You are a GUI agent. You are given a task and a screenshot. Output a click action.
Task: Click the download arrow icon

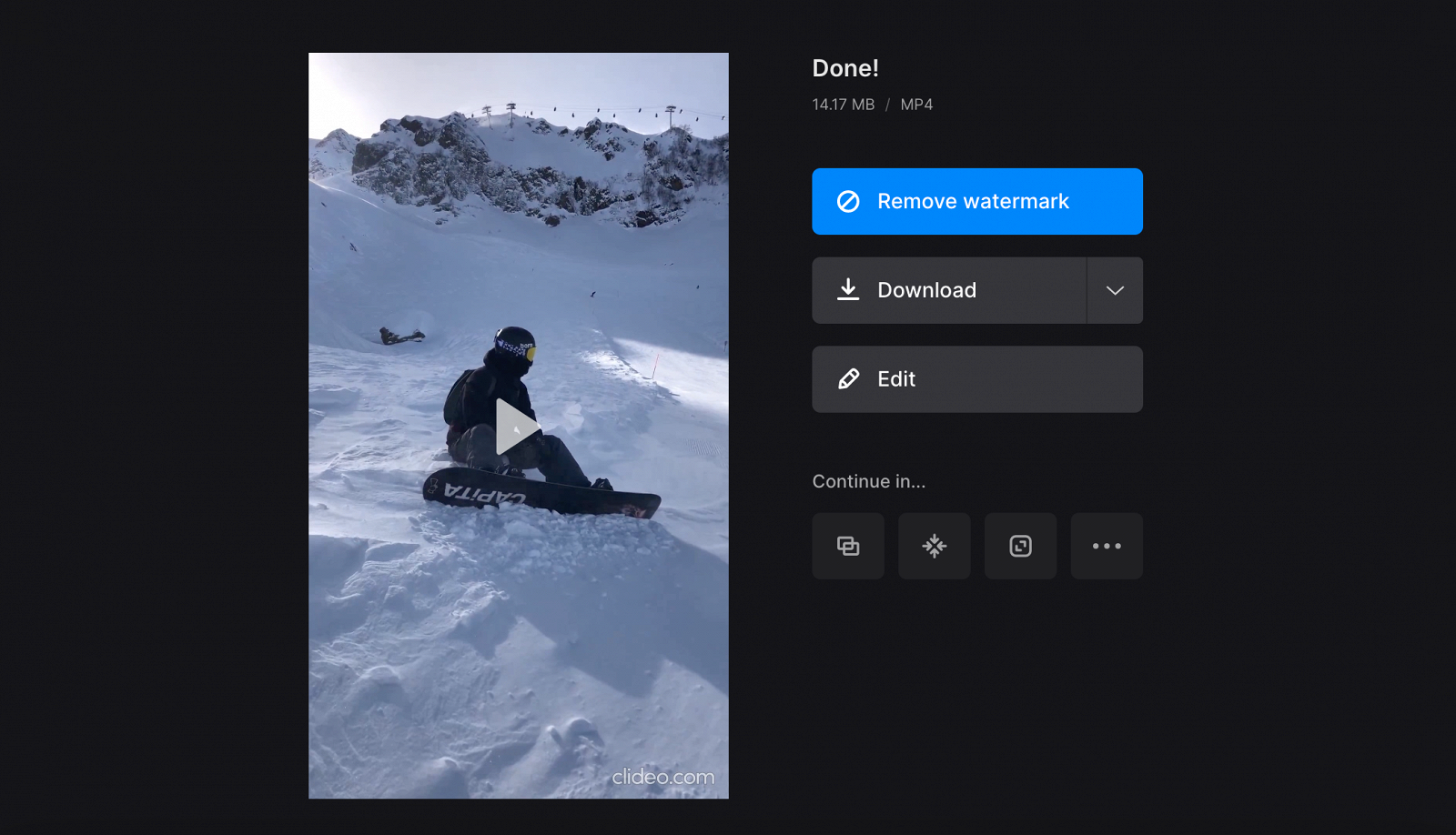[x=849, y=289]
